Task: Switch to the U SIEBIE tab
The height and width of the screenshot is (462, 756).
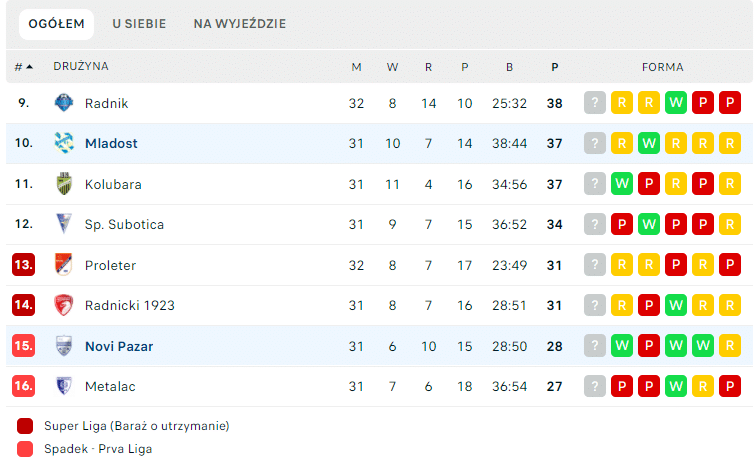Action: pos(139,24)
